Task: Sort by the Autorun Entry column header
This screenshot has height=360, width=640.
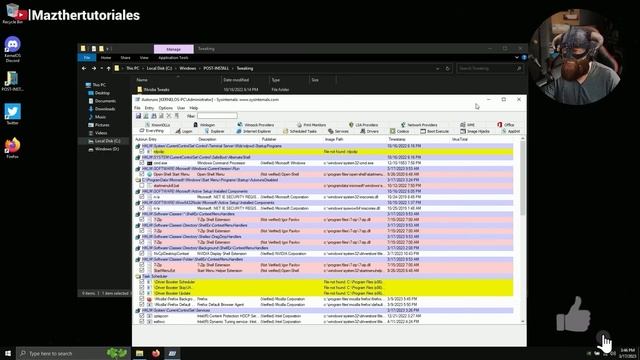Action: pyautogui.click(x=165, y=140)
